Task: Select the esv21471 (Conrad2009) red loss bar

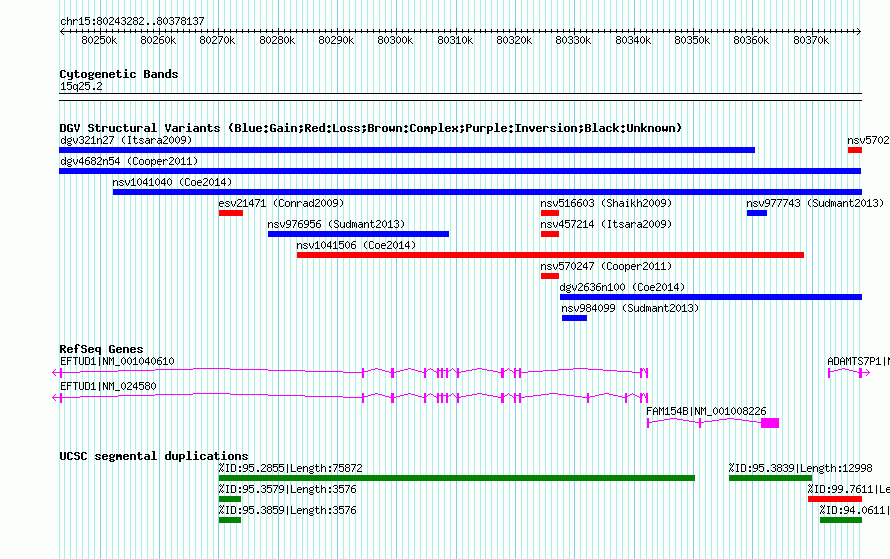Action: (230, 213)
